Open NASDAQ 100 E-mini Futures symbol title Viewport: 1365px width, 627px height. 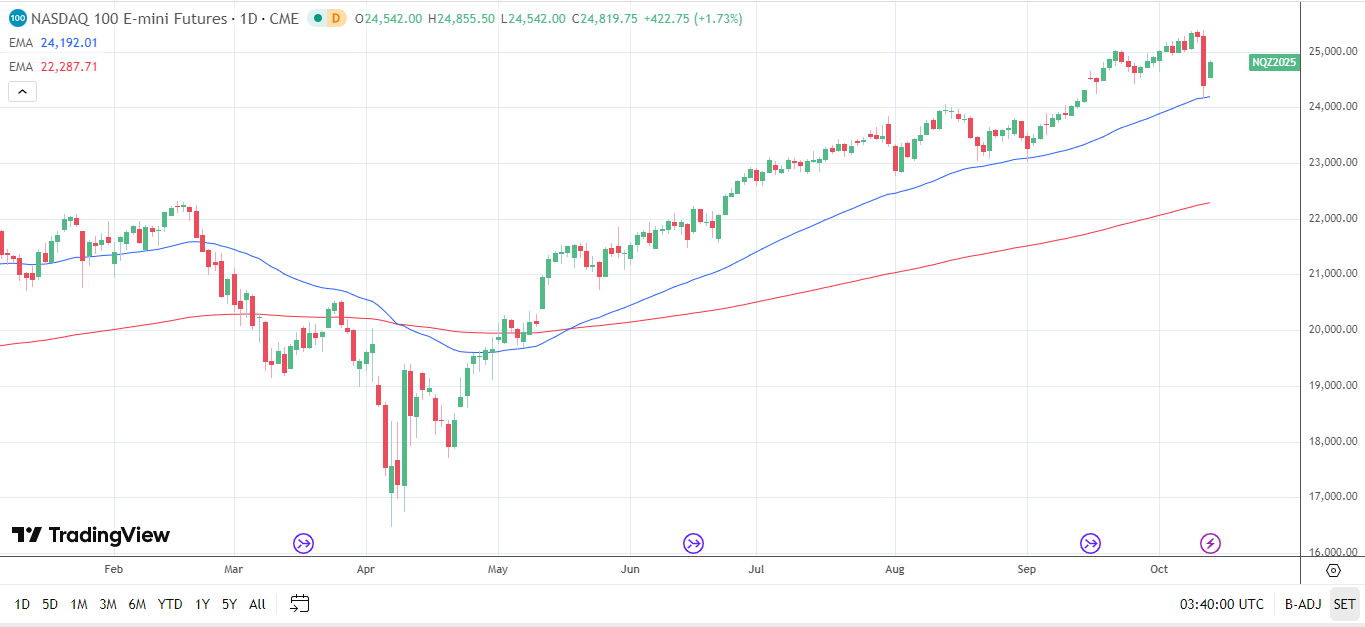[x=165, y=18]
